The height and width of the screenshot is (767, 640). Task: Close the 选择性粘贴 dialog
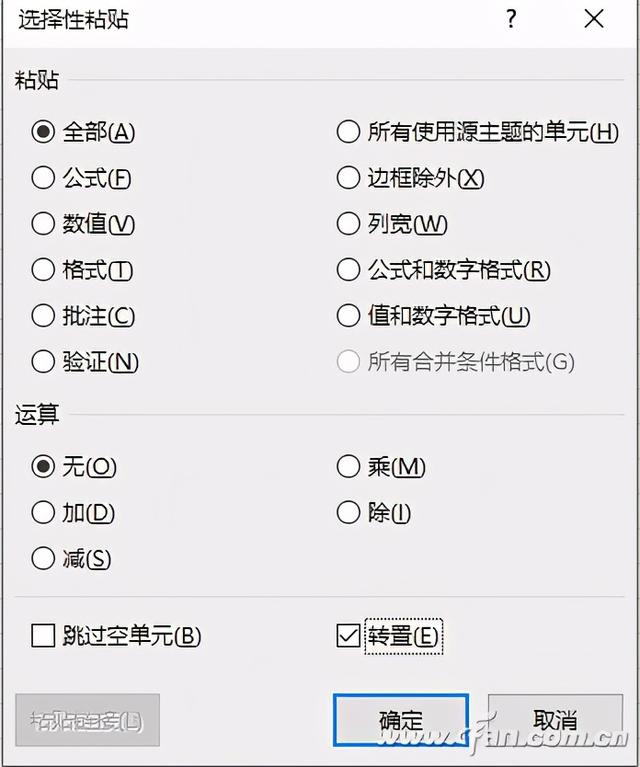coord(594,19)
